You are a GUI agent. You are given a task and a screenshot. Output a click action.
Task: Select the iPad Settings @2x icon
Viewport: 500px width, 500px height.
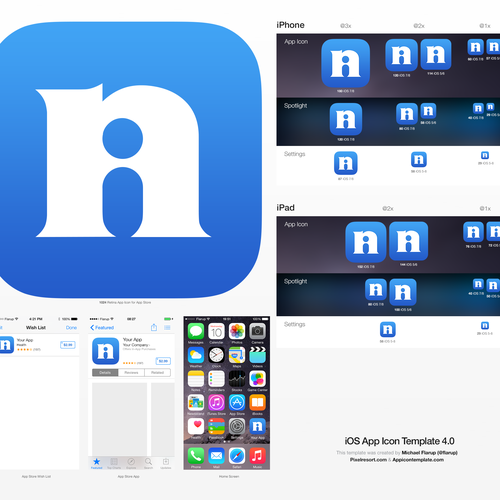pos(388,329)
